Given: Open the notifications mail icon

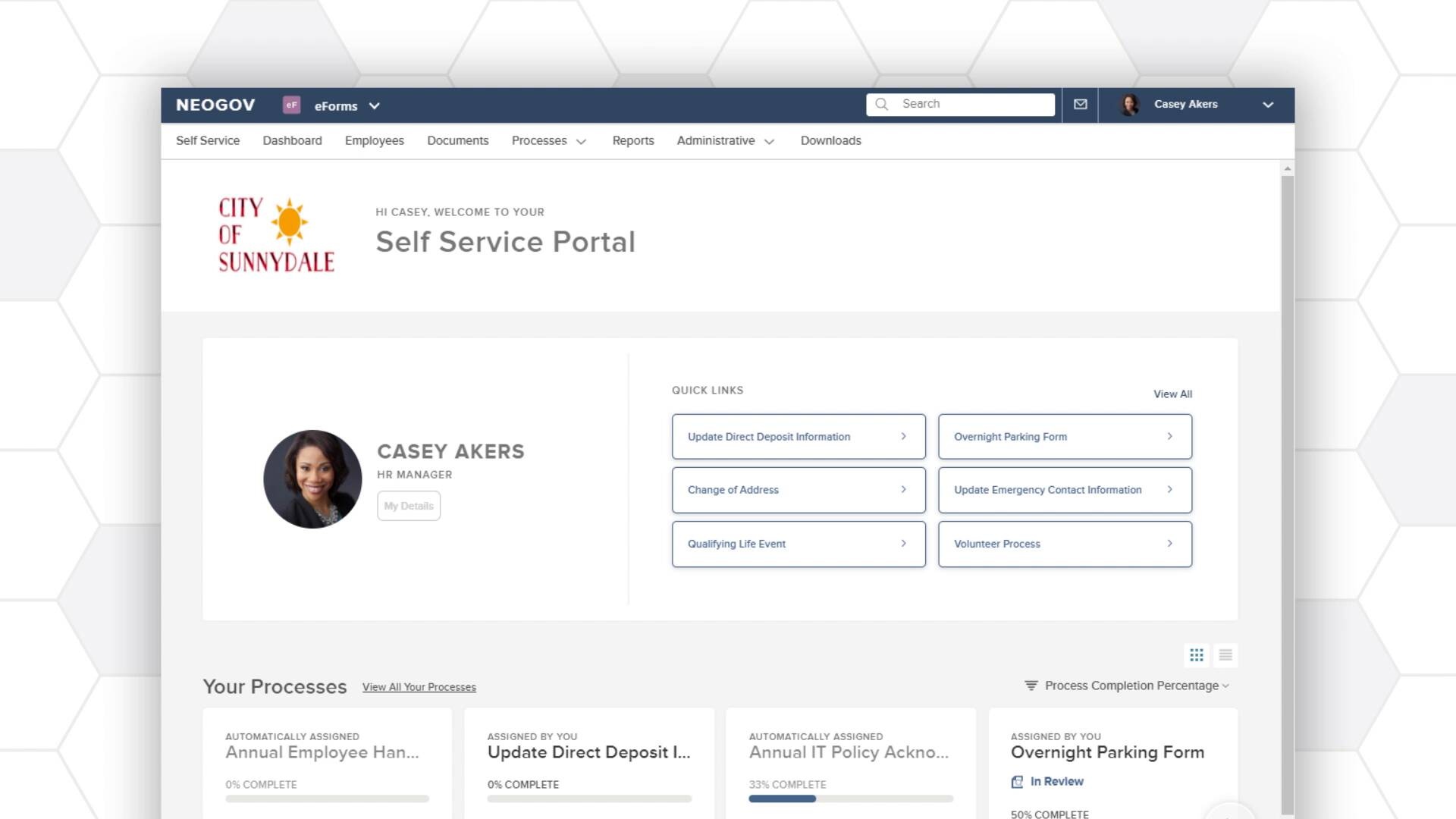Looking at the screenshot, I should pyautogui.click(x=1080, y=104).
